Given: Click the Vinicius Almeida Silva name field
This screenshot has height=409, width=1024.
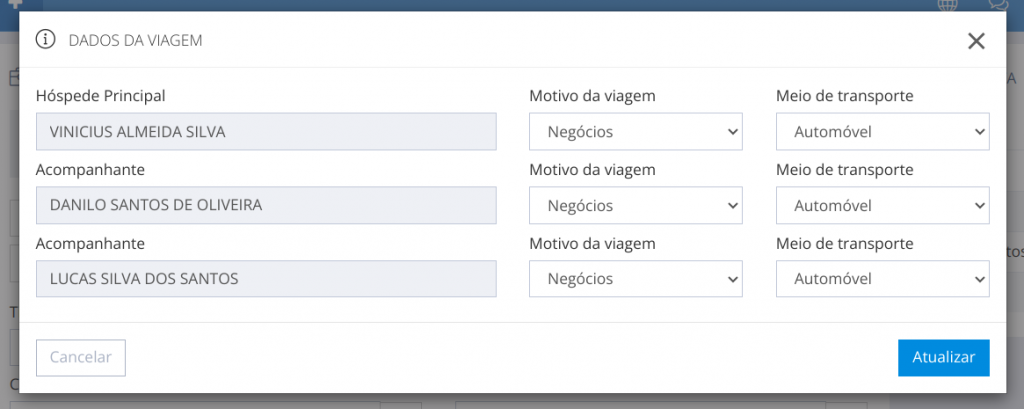Looking at the screenshot, I should click(266, 132).
